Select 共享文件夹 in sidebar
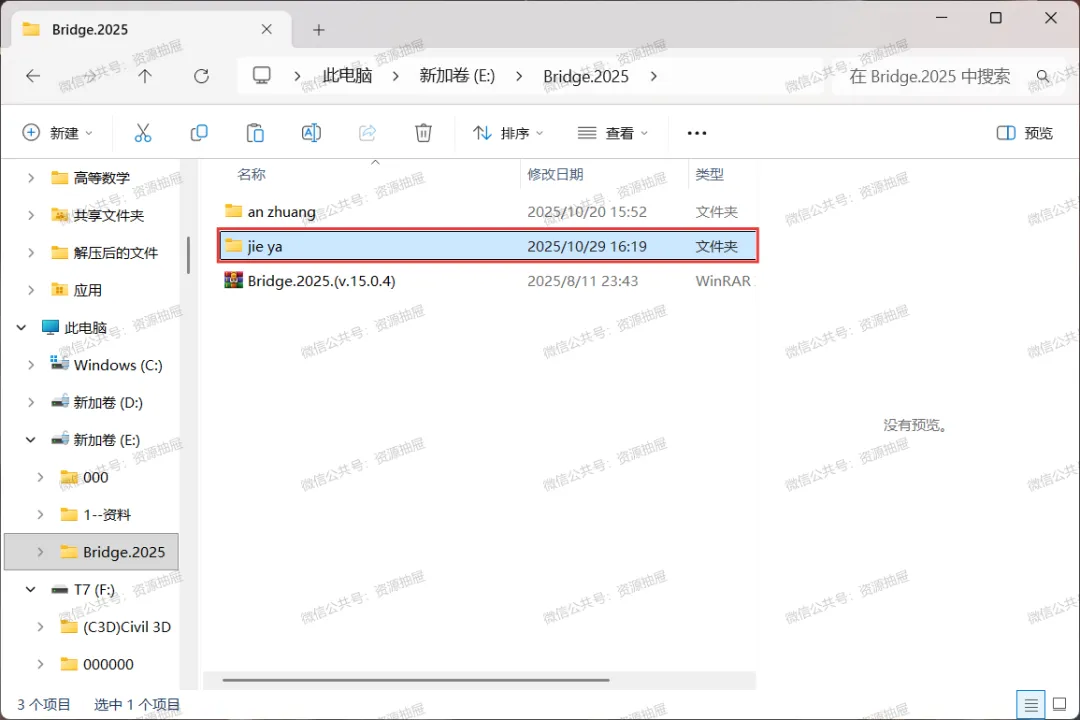This screenshot has width=1080, height=720. tap(109, 216)
